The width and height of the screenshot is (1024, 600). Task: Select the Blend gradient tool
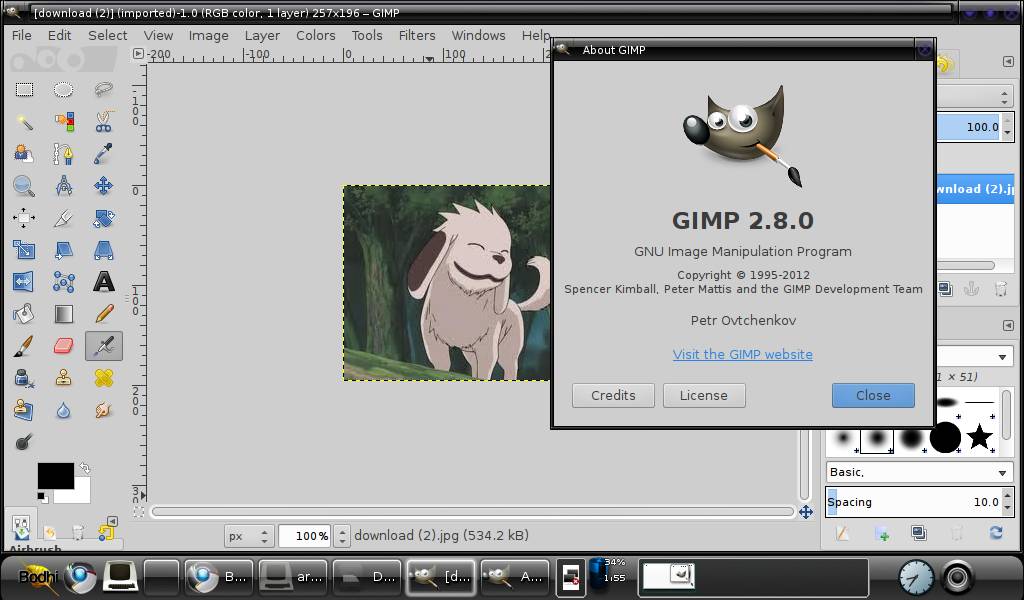pos(63,314)
